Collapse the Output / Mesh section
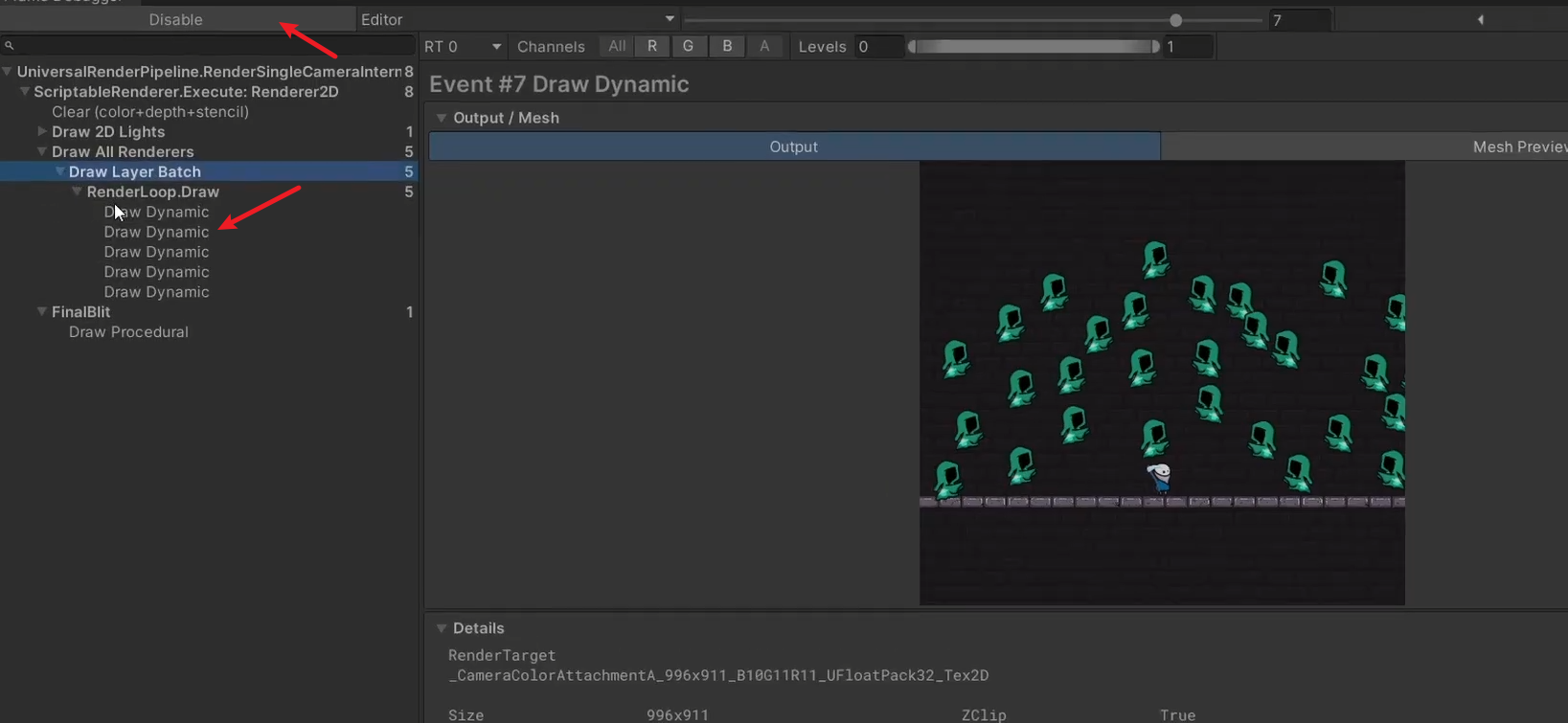 (x=442, y=118)
